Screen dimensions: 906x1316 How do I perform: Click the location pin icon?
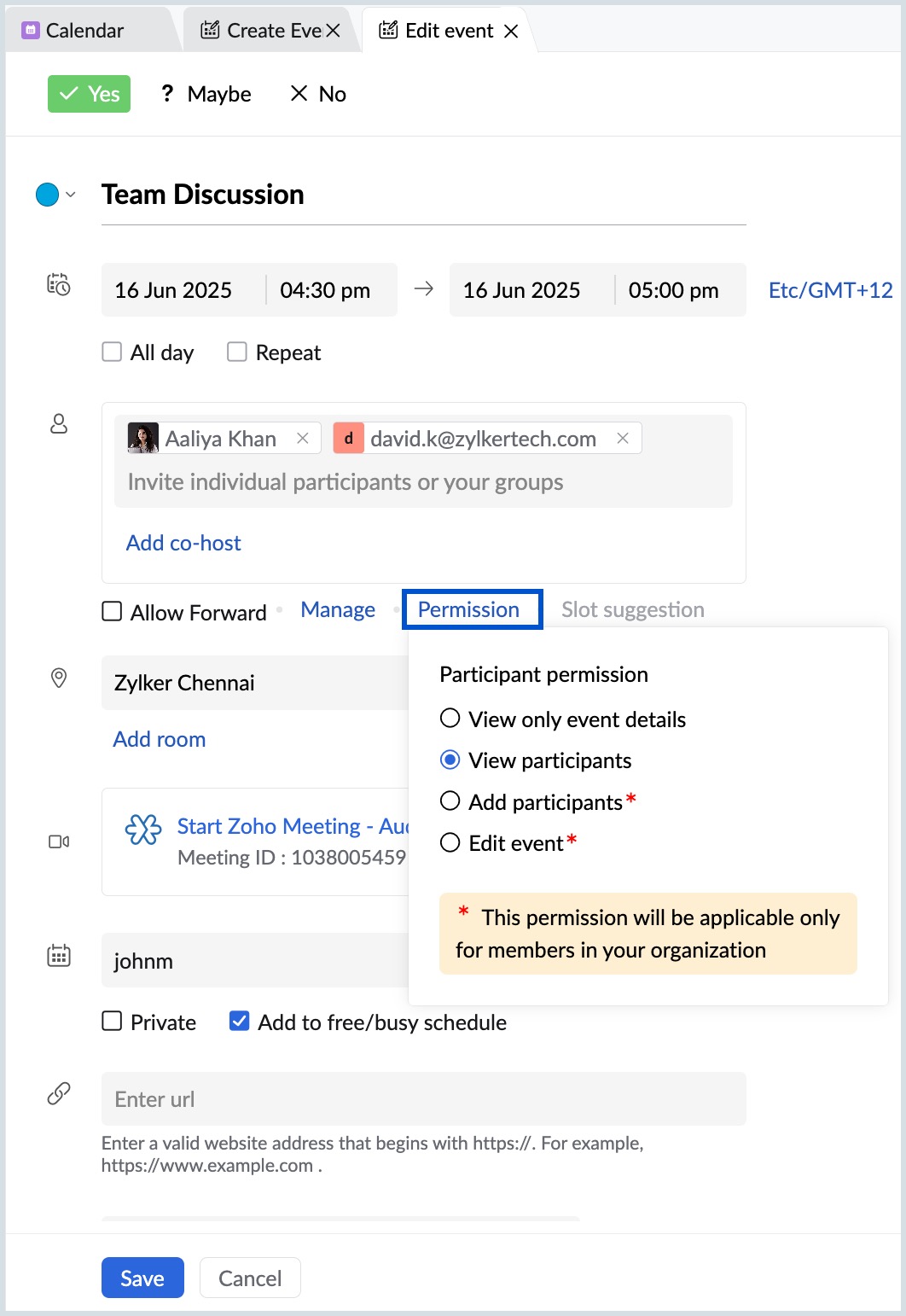[x=59, y=678]
